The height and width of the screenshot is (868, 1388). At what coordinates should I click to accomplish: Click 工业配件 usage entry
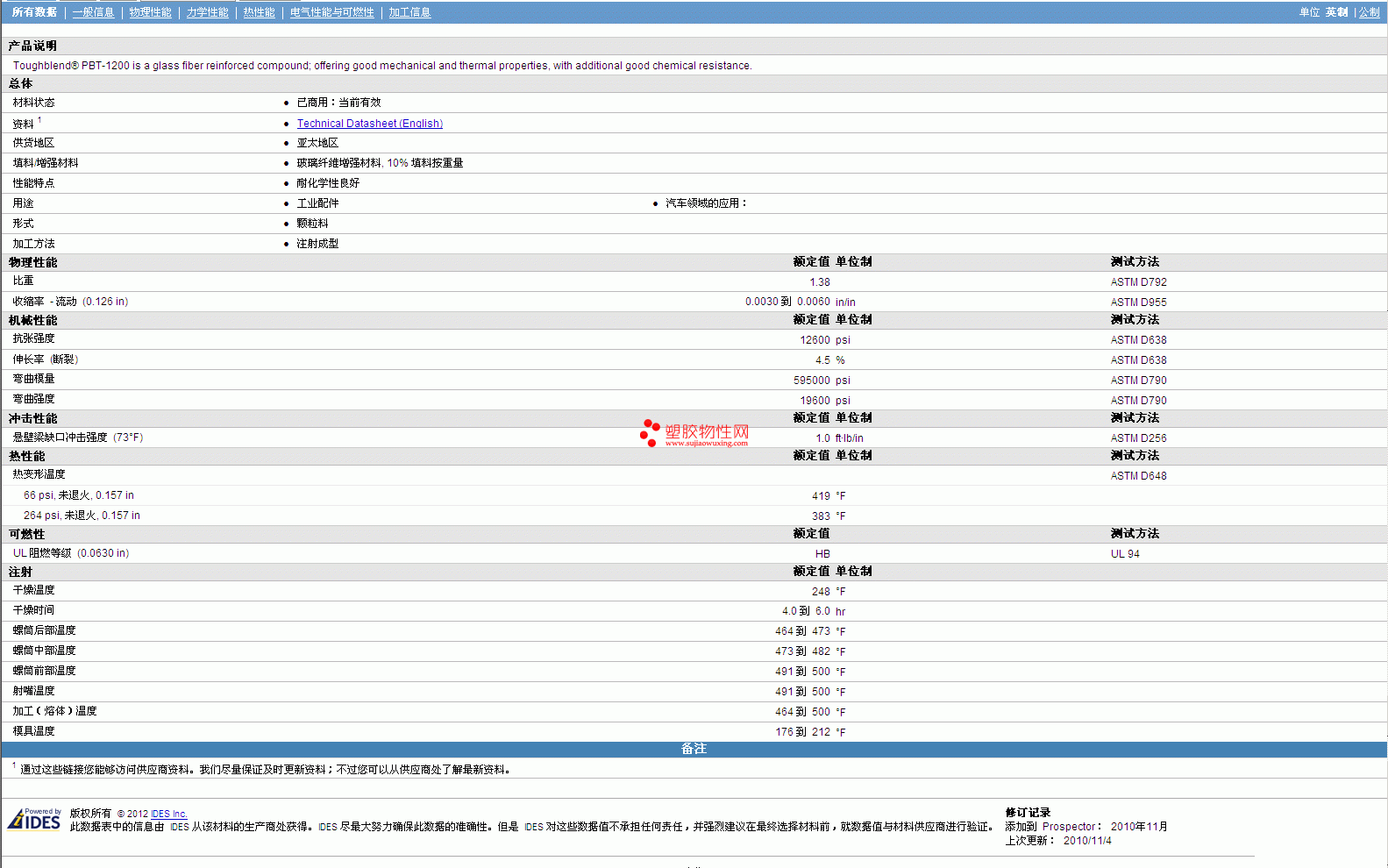pyautogui.click(x=317, y=203)
